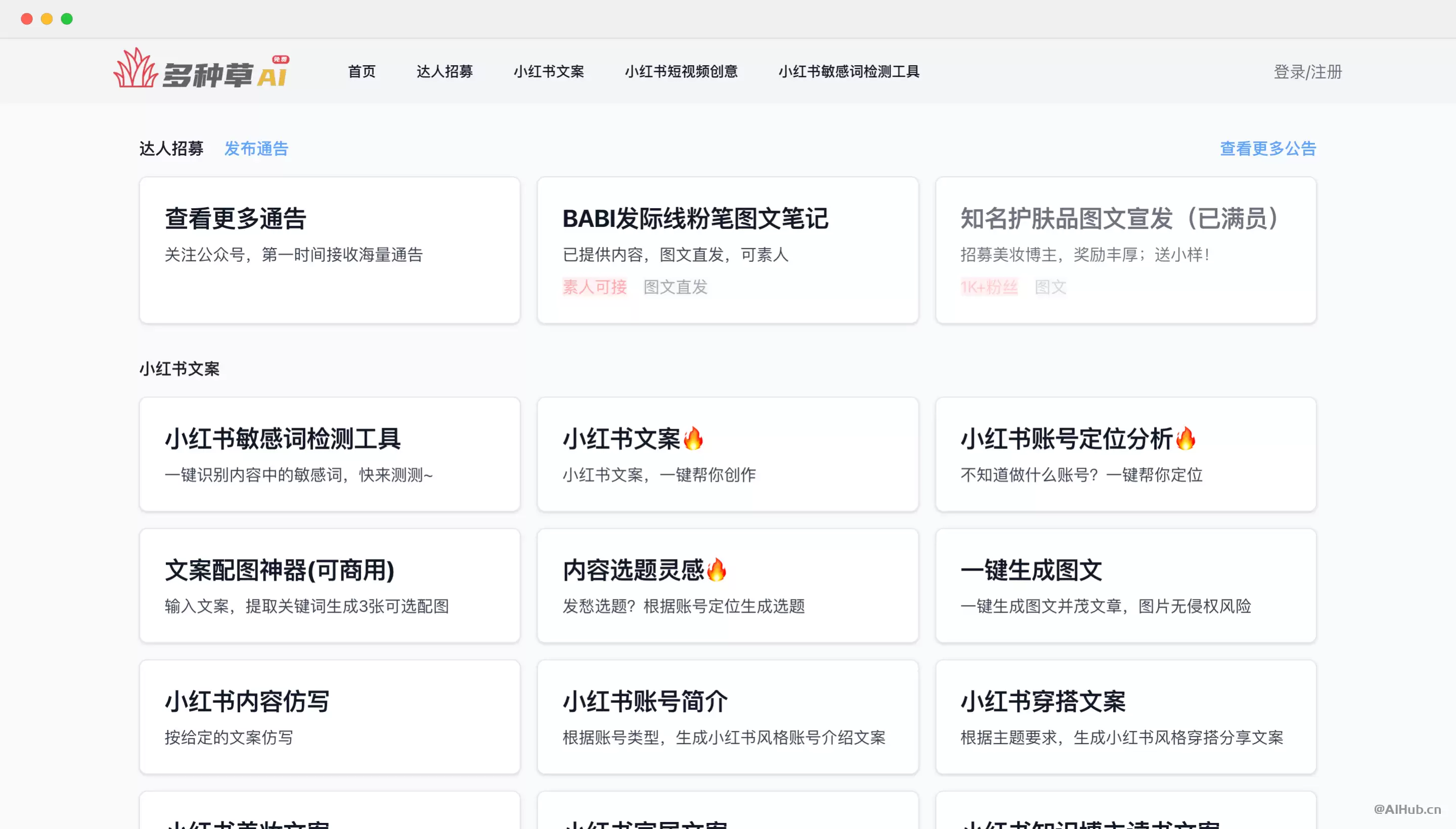Click the 查看更多公告 link
The height and width of the screenshot is (829, 1456).
coord(1268,149)
